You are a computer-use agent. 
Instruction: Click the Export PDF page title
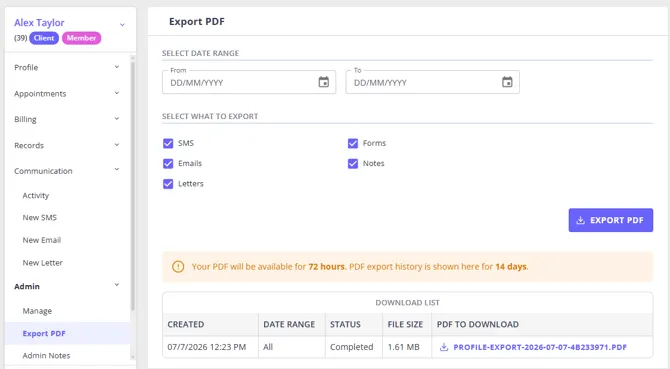pyautogui.click(x=197, y=21)
